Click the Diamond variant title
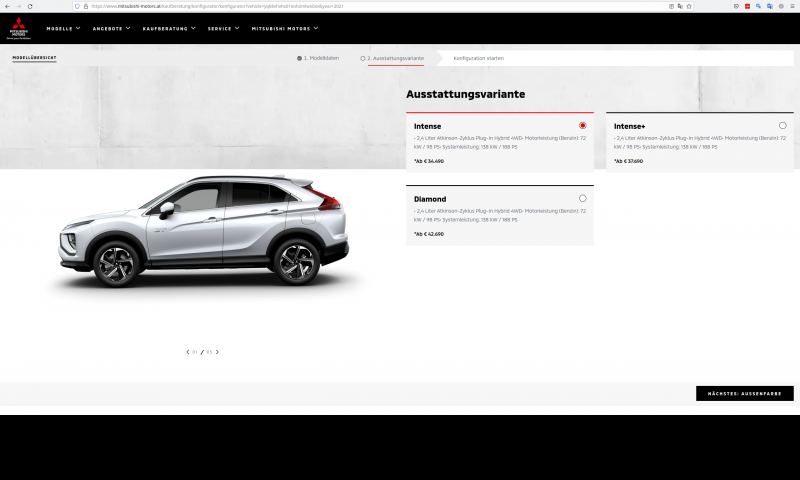800x480 pixels. [430, 199]
